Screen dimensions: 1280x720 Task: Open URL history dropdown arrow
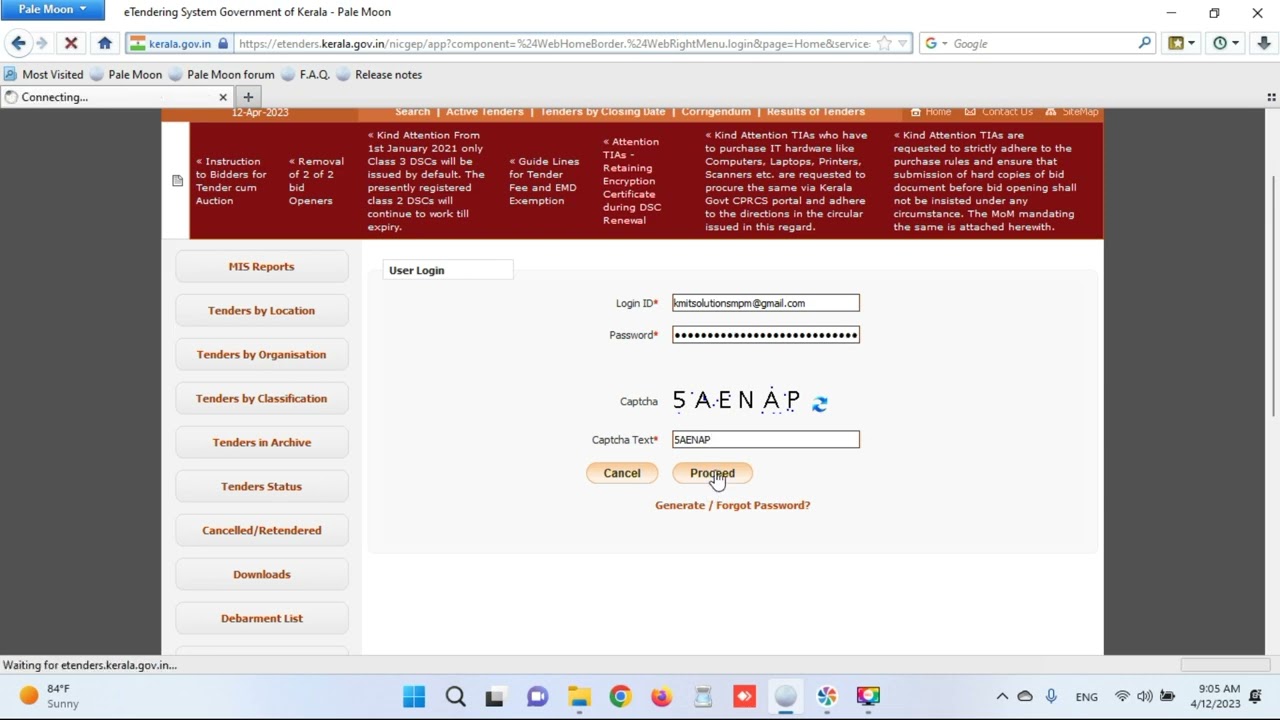(x=902, y=44)
